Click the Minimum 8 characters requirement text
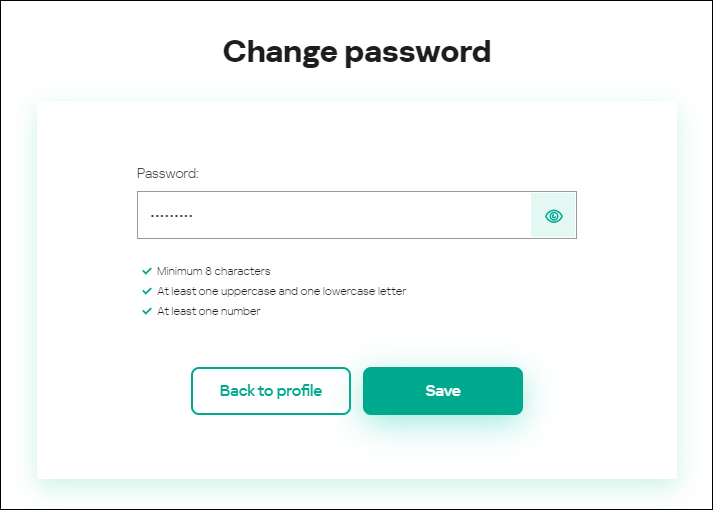 pyautogui.click(x=213, y=271)
